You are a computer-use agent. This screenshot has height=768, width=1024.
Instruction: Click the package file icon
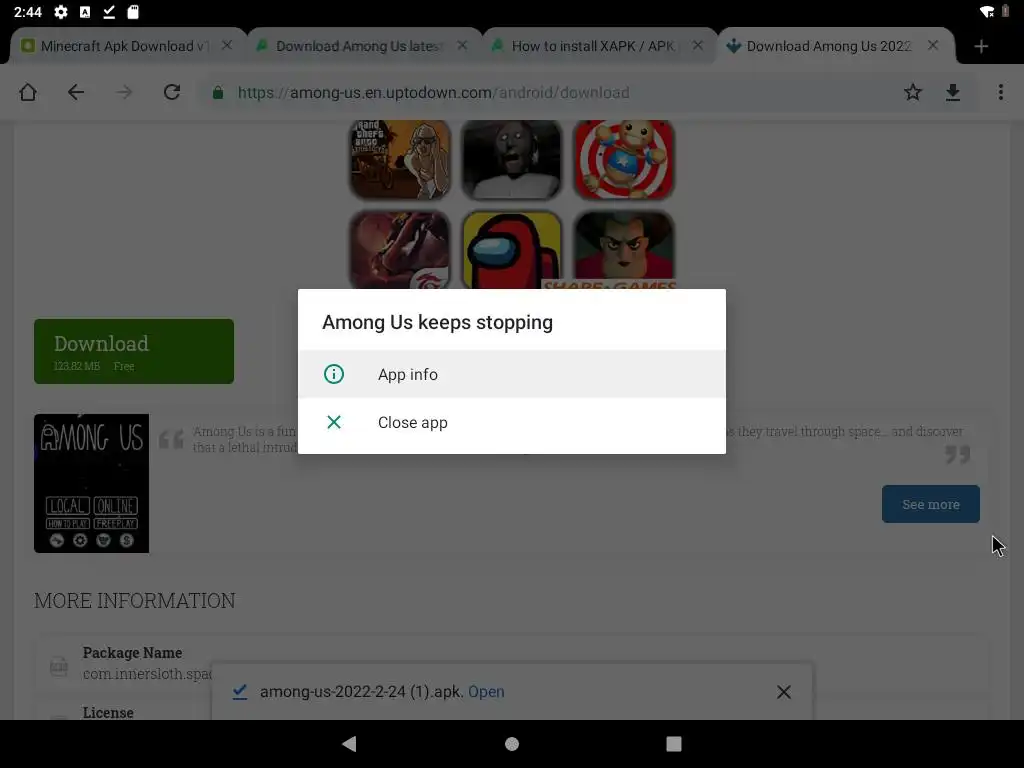click(x=59, y=666)
